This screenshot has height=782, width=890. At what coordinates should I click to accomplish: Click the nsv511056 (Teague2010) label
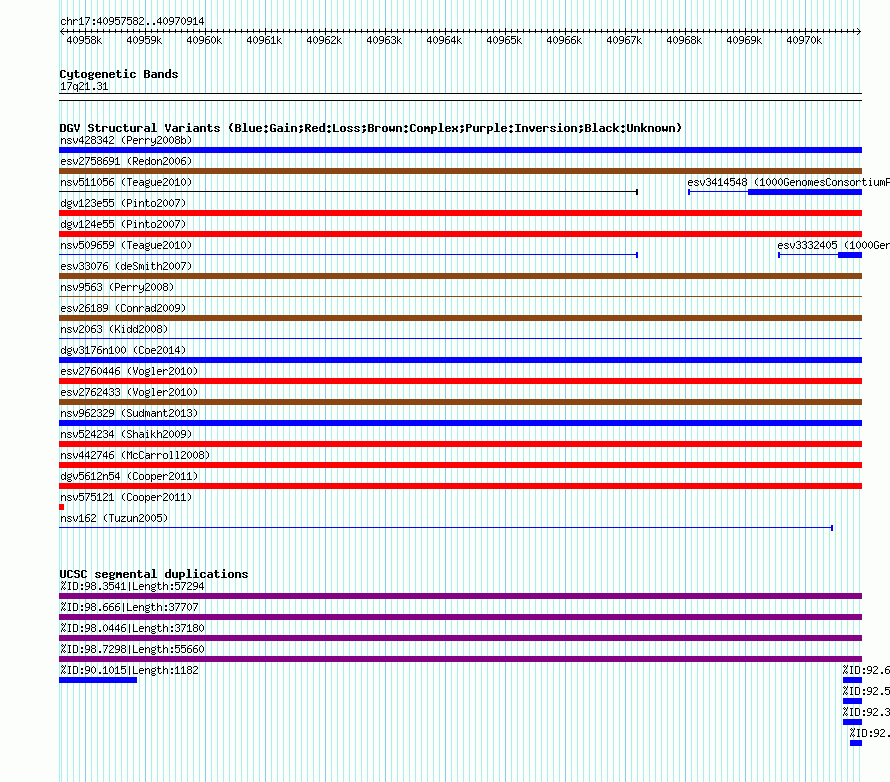pyautogui.click(x=126, y=182)
